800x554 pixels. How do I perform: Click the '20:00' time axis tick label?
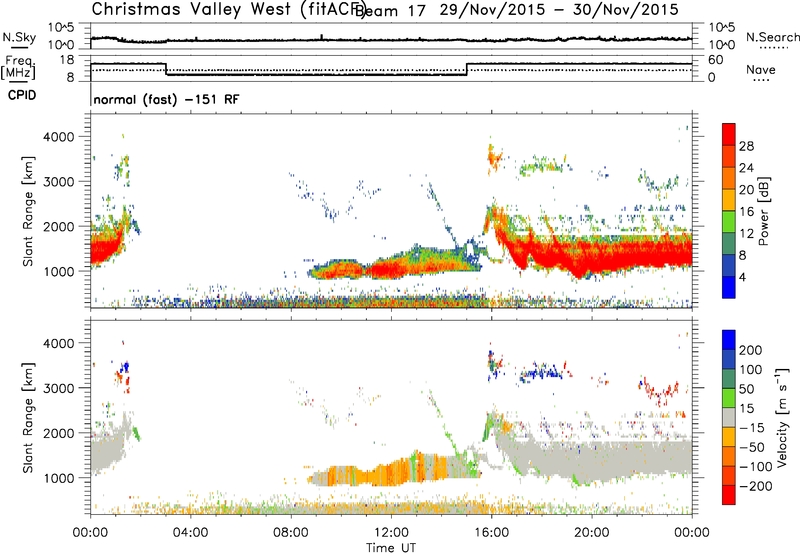pos(591,533)
